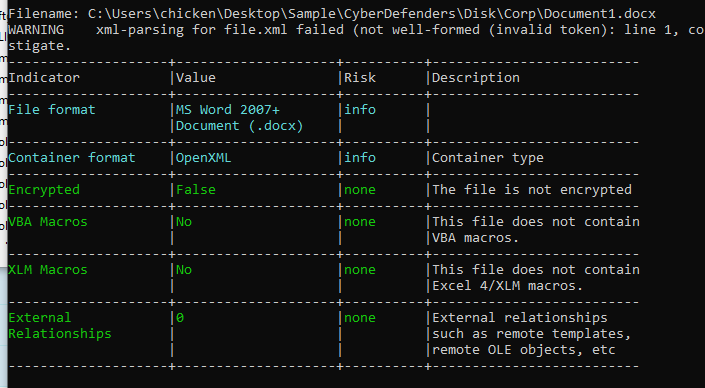Click 'remote OLE objects, etc' text
This screenshot has width=705, height=388.
point(524,350)
